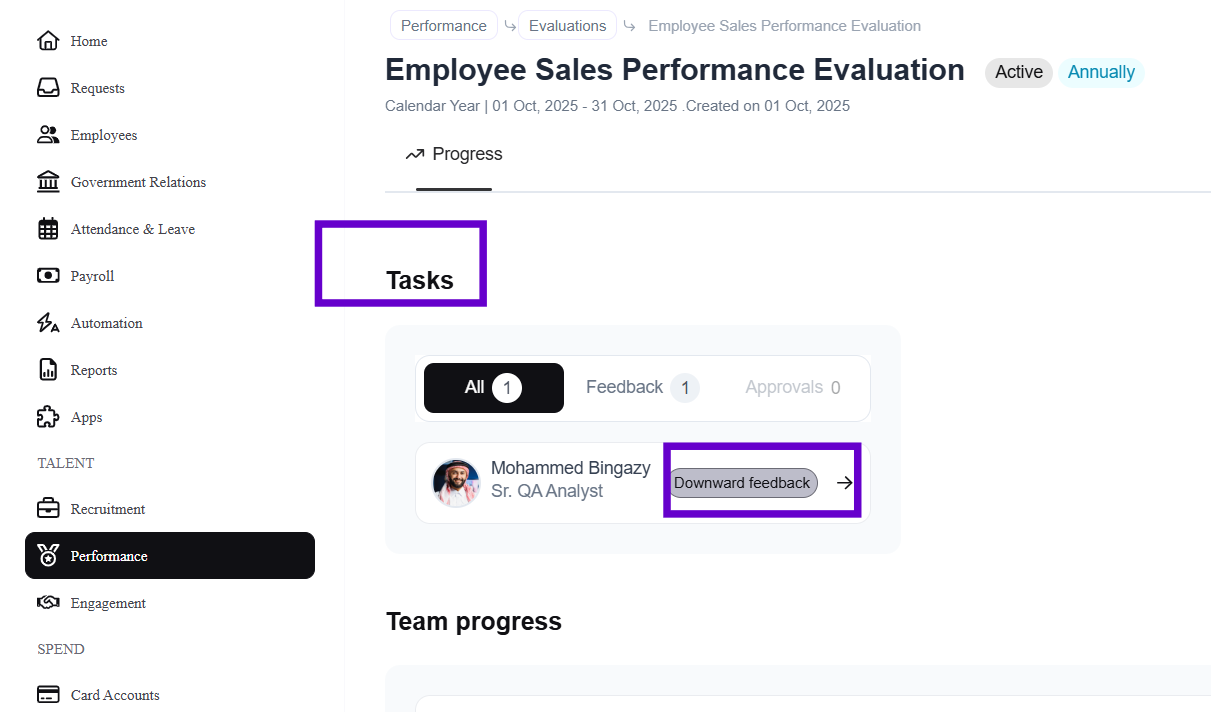Select the Engagement handshake icon
This screenshot has width=1211, height=712.
tap(48, 603)
